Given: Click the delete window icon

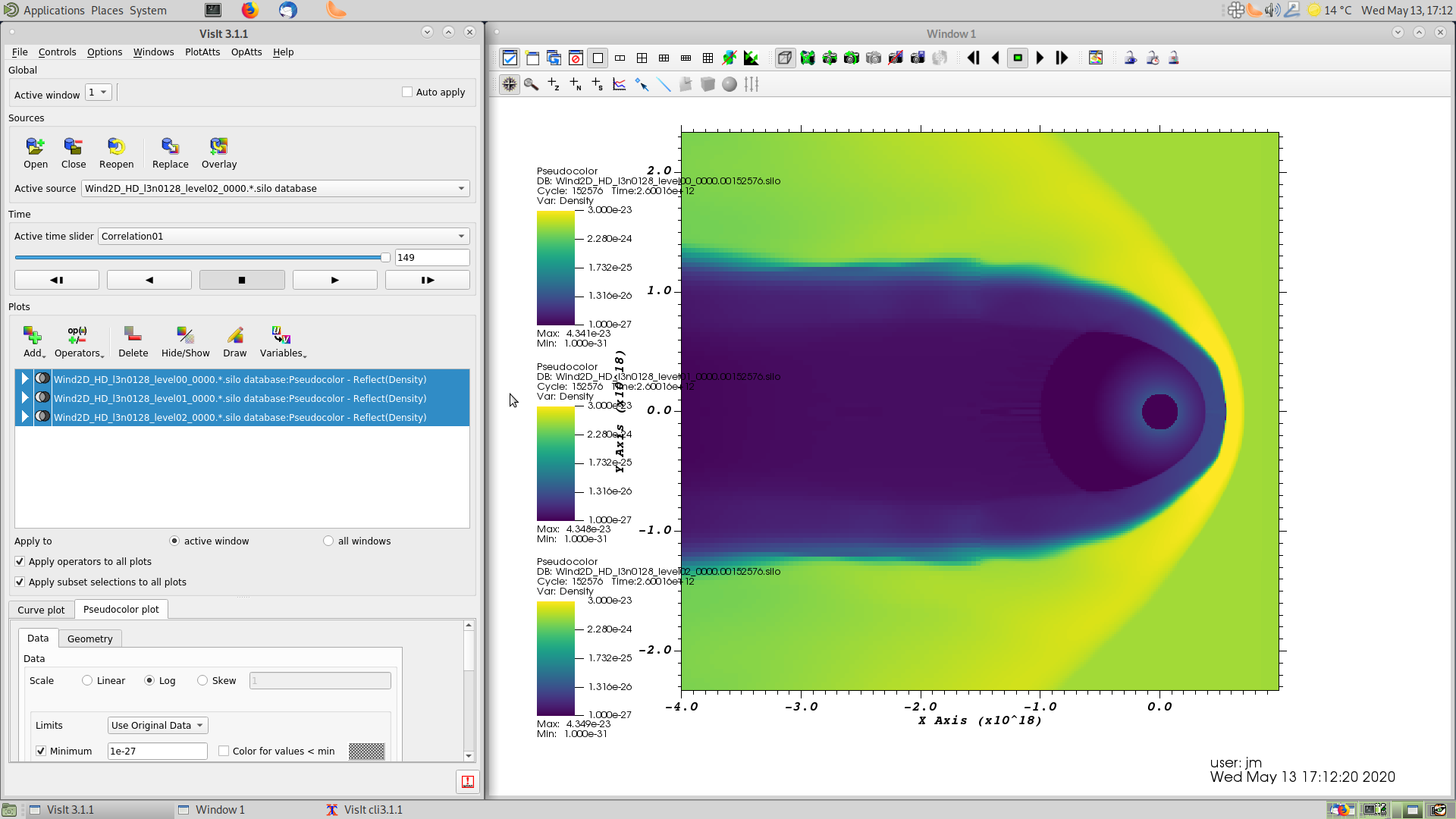Looking at the screenshot, I should click(576, 58).
